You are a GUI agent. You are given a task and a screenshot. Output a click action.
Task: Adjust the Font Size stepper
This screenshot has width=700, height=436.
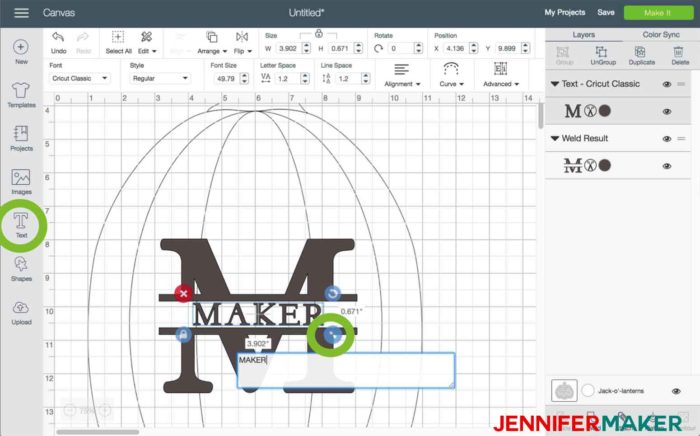[244, 79]
